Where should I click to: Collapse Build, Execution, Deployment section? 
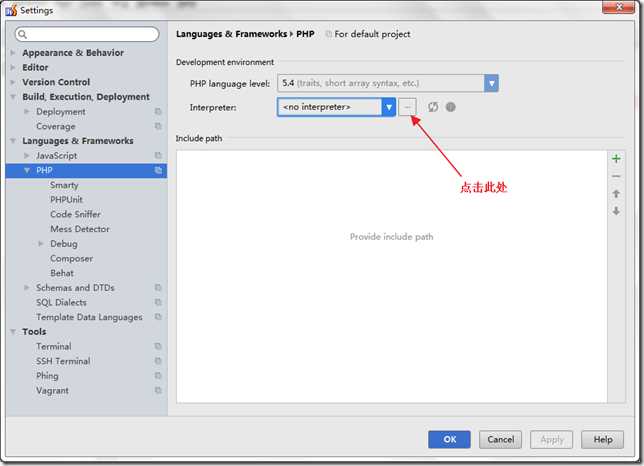pyautogui.click(x=13, y=97)
